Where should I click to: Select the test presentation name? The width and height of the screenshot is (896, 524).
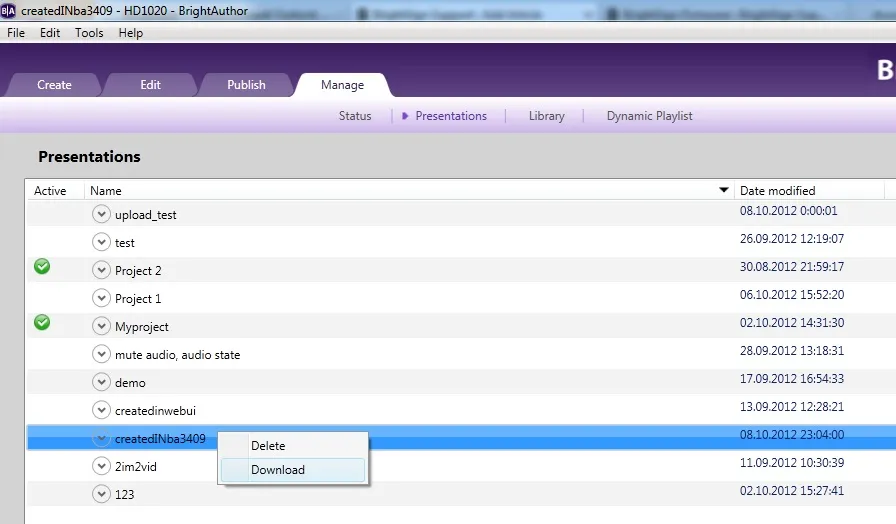(x=125, y=243)
